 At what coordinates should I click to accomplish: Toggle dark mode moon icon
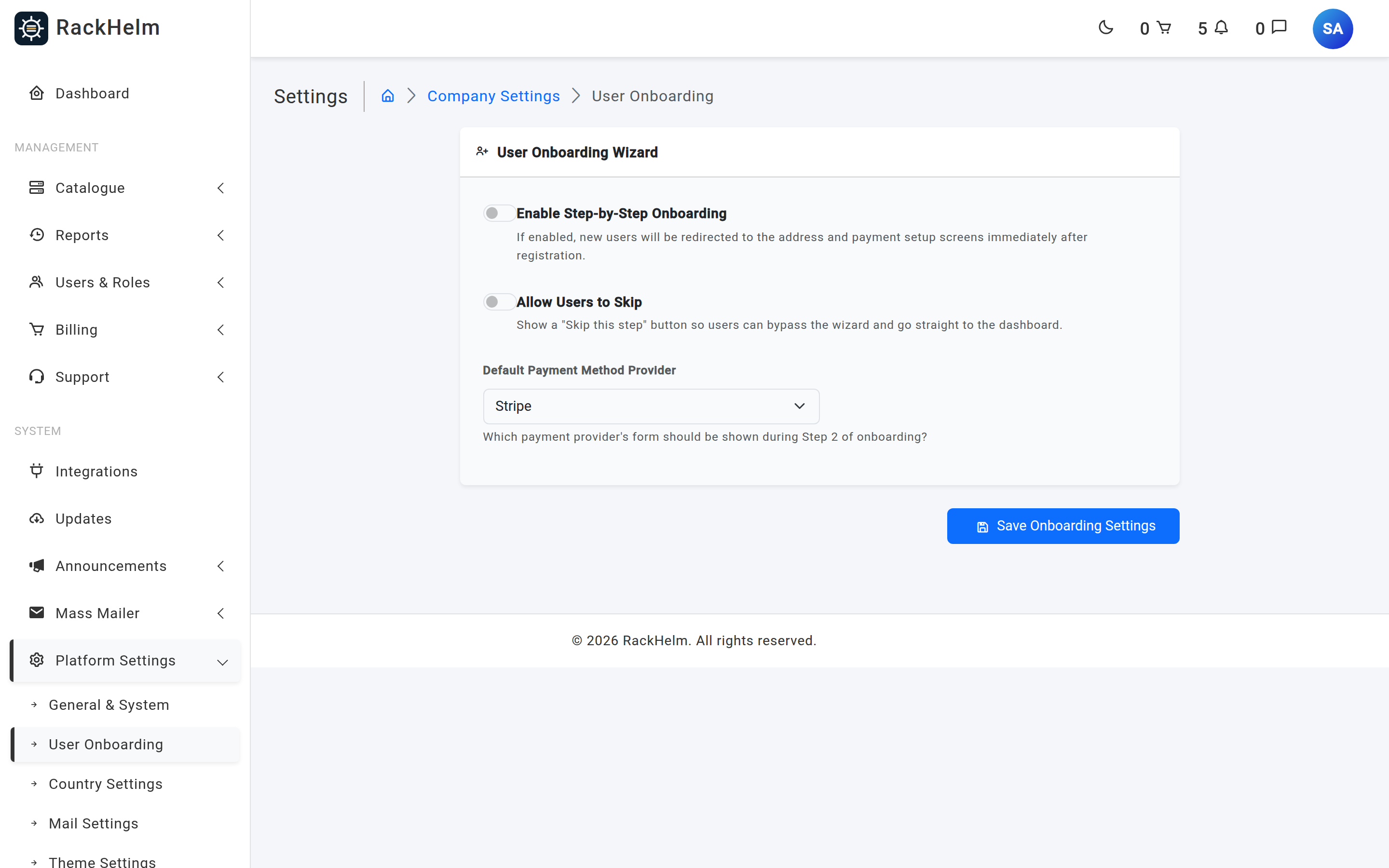(1105, 27)
